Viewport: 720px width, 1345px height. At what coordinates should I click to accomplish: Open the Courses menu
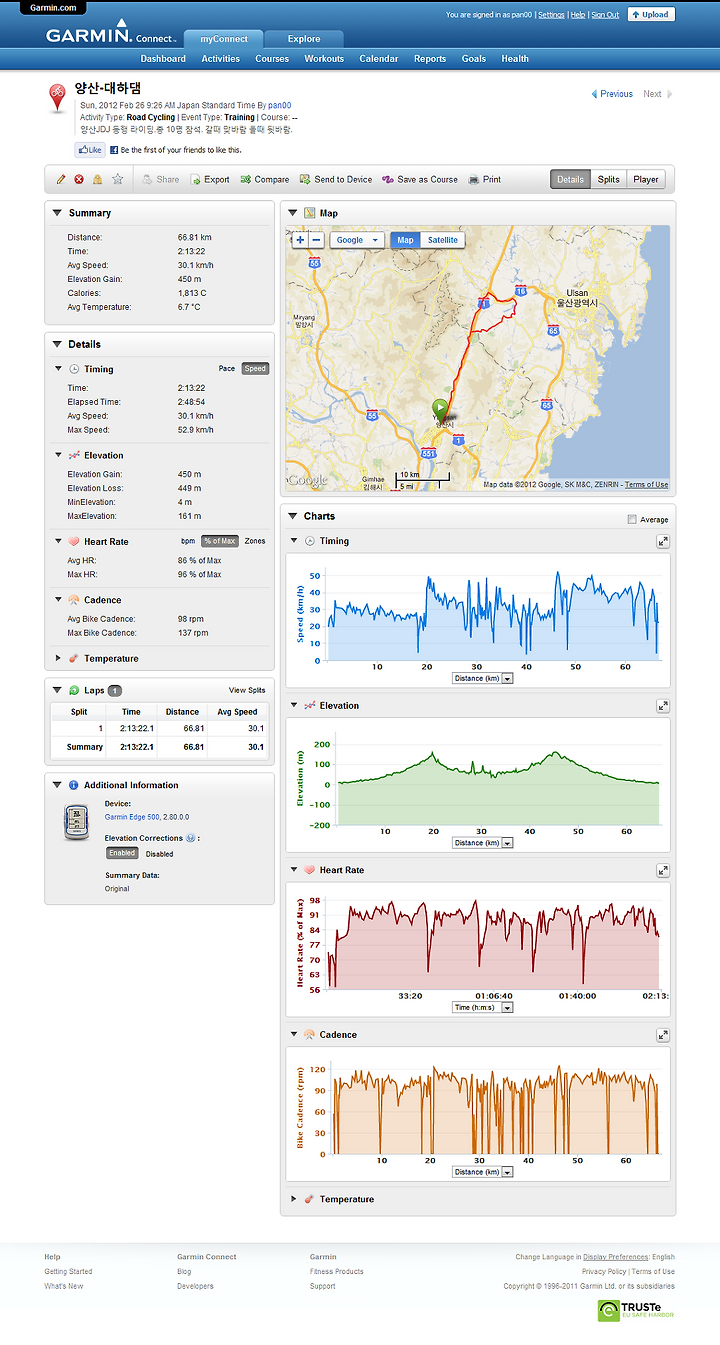pos(272,59)
